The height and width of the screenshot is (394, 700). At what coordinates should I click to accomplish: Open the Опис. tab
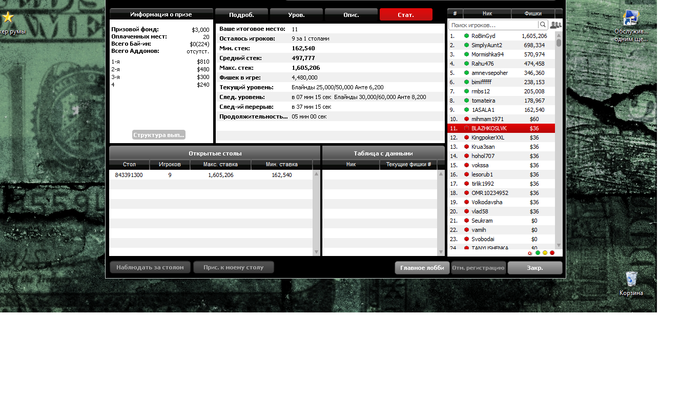click(351, 15)
